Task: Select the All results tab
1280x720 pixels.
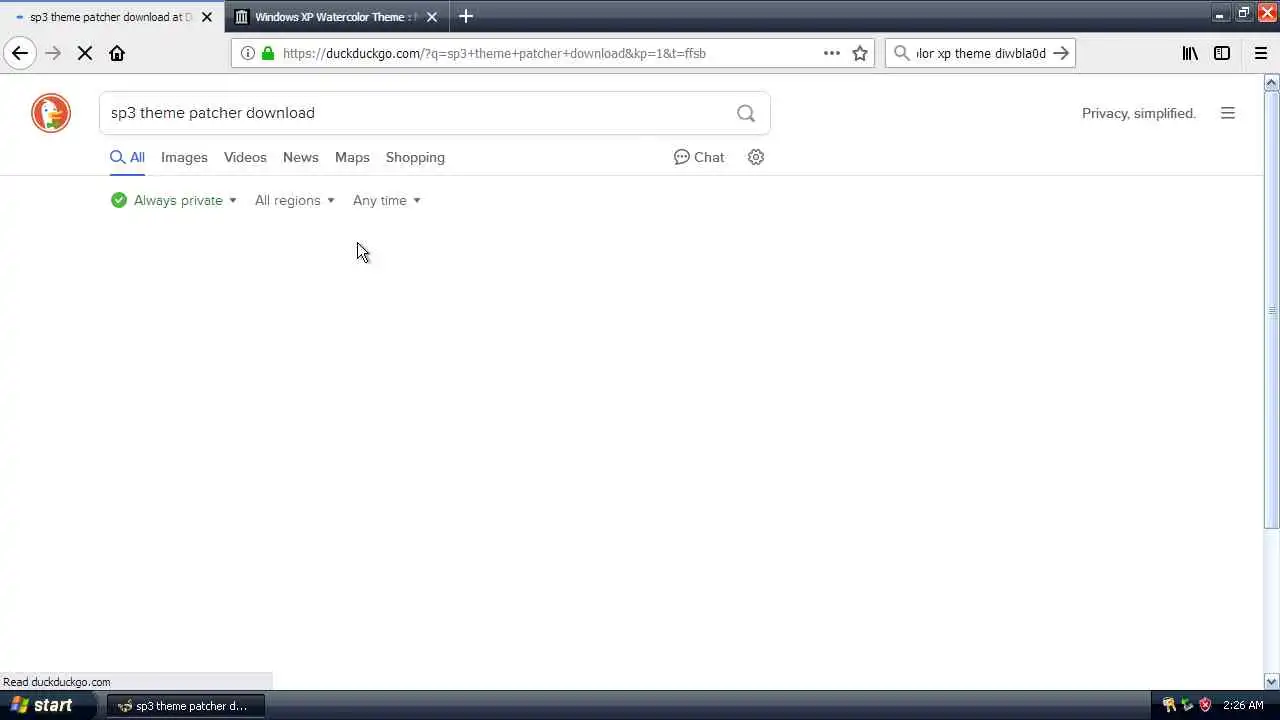Action: 127,157
